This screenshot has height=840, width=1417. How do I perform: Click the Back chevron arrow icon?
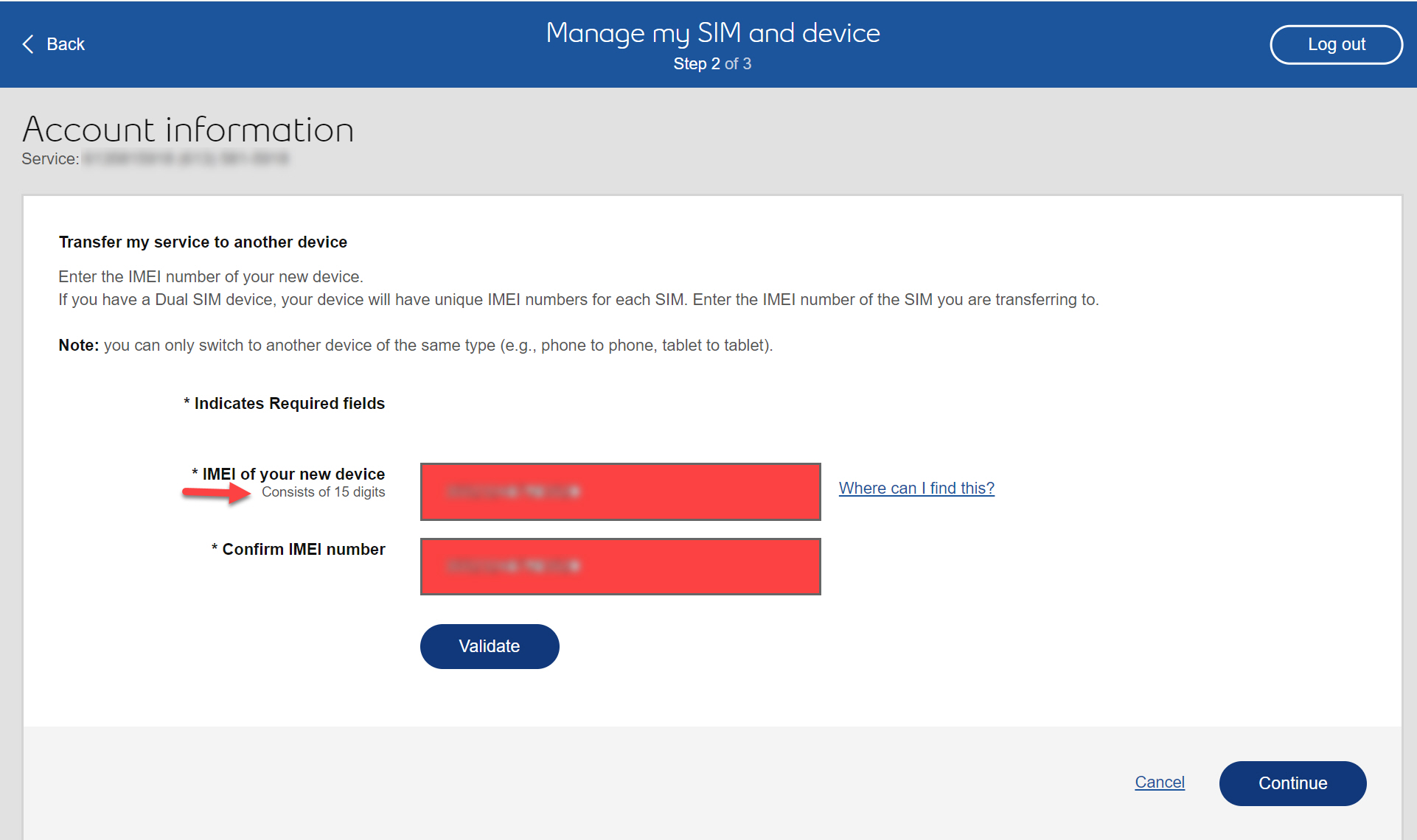coord(28,44)
